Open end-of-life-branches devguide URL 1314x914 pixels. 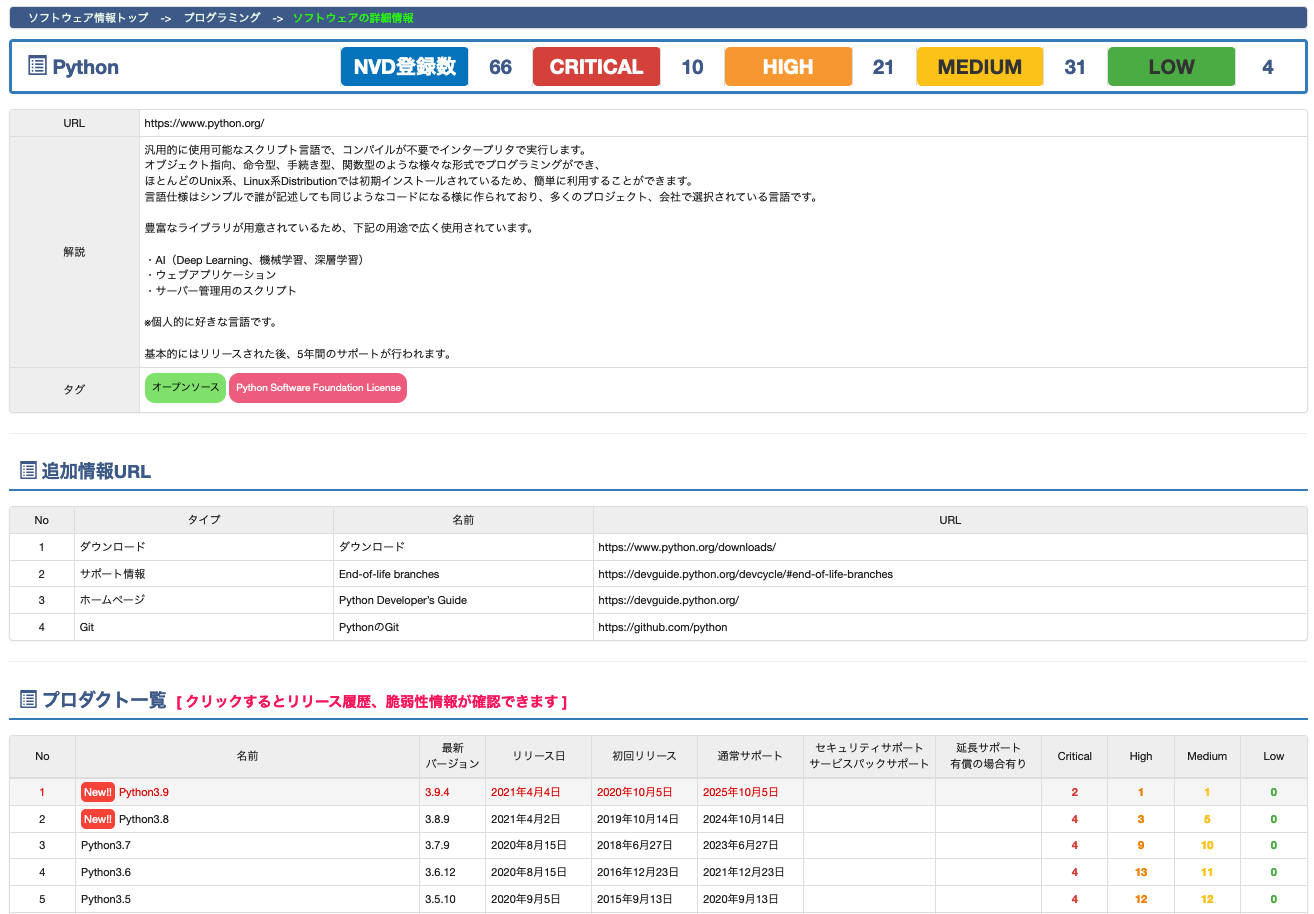tap(745, 574)
